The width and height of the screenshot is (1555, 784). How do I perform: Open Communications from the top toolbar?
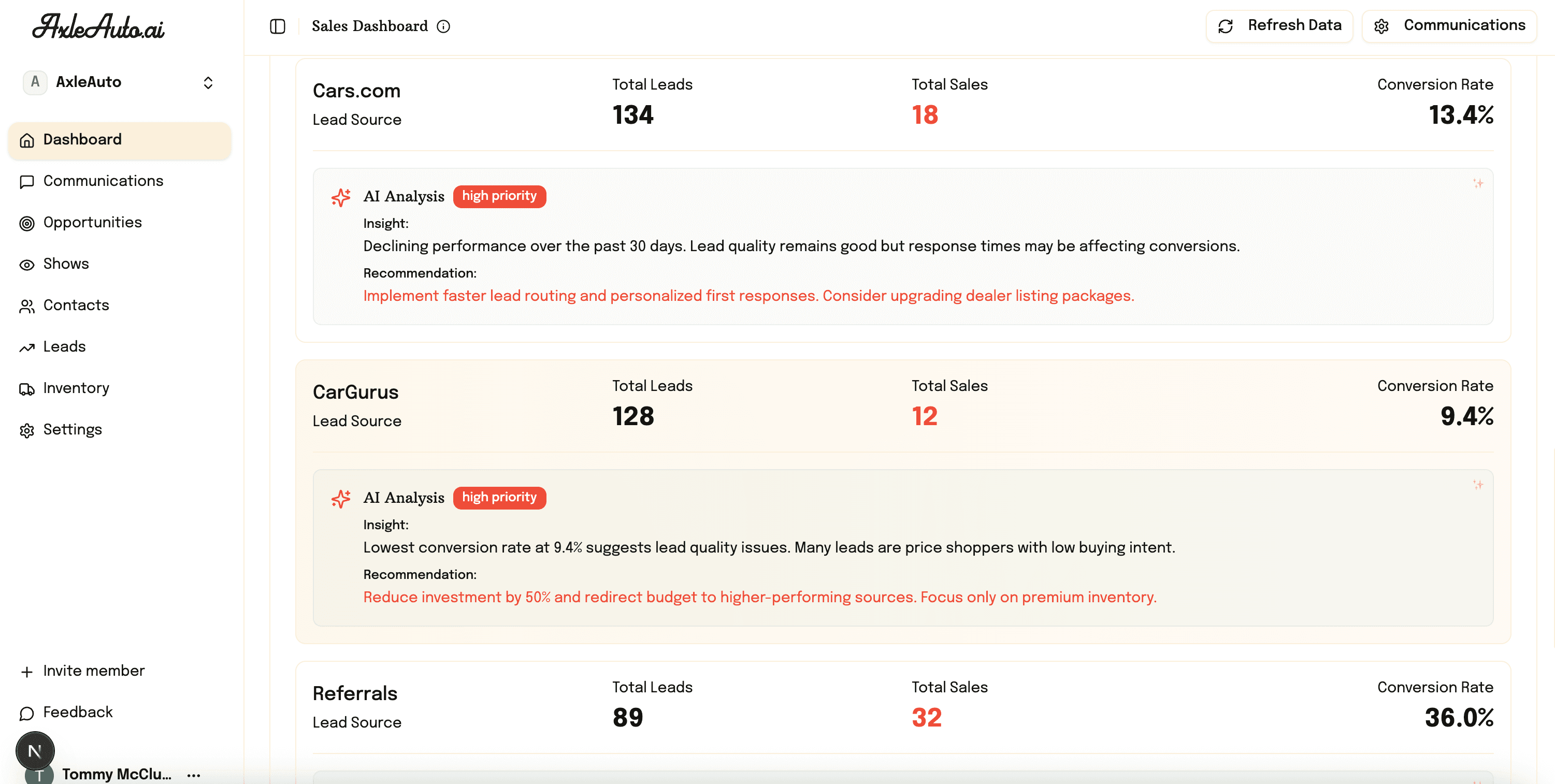pos(1449,25)
